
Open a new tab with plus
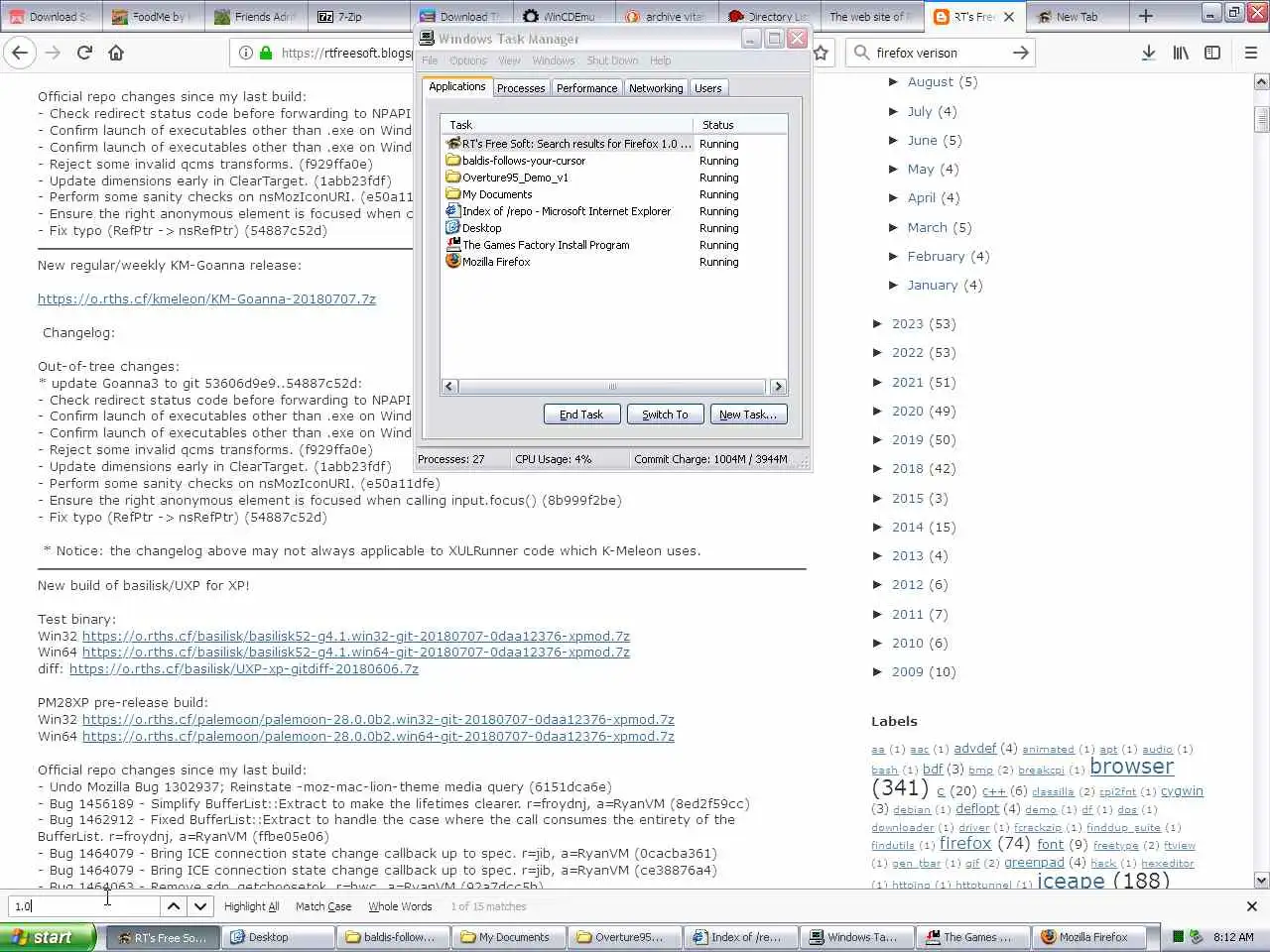pyautogui.click(x=1146, y=16)
